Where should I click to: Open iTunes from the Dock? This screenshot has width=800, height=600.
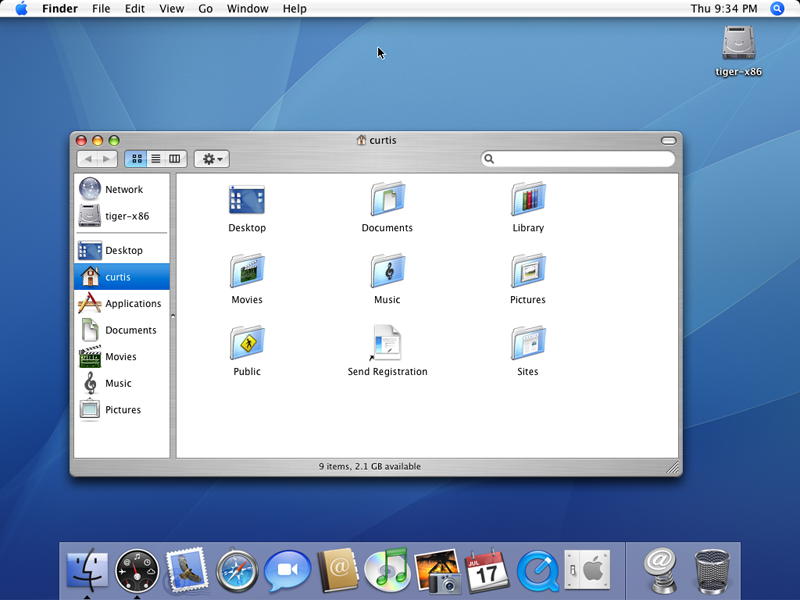[387, 571]
